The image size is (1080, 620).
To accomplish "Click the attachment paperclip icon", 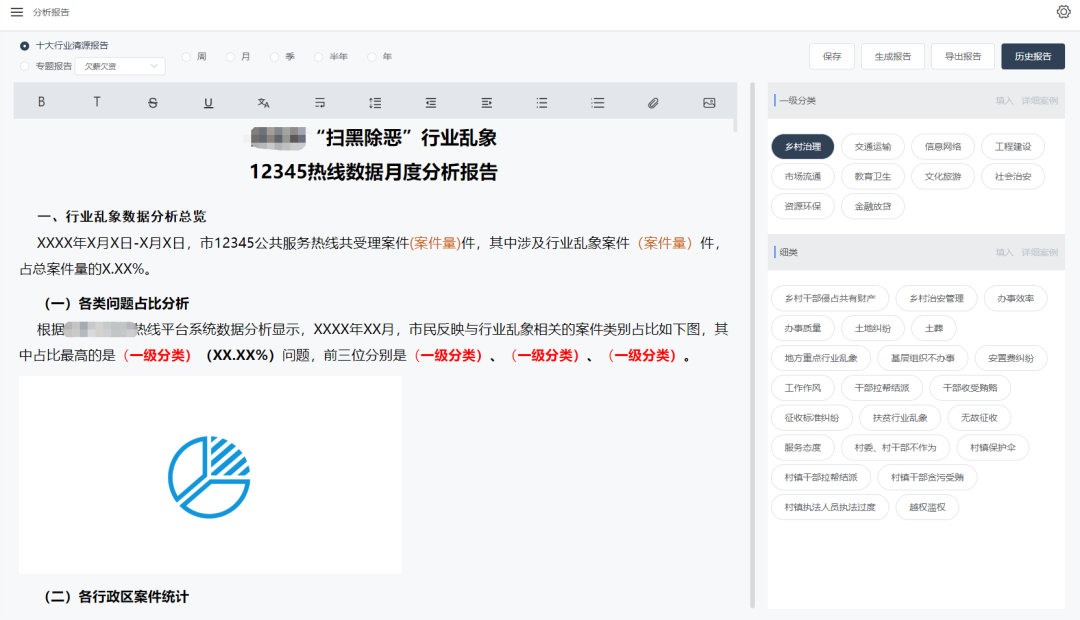I will tap(653, 102).
